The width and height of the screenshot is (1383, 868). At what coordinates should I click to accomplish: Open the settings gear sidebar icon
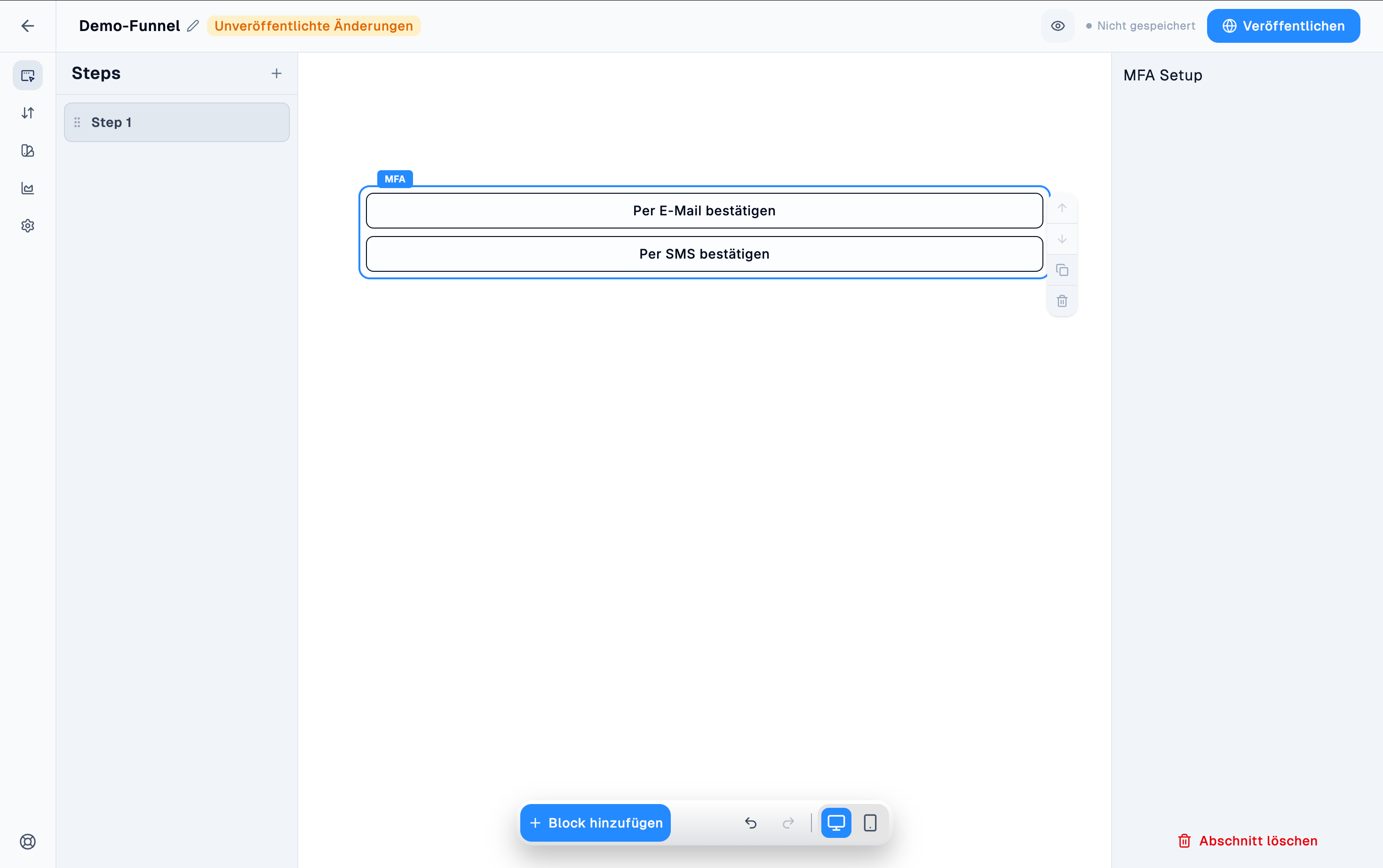(28, 226)
